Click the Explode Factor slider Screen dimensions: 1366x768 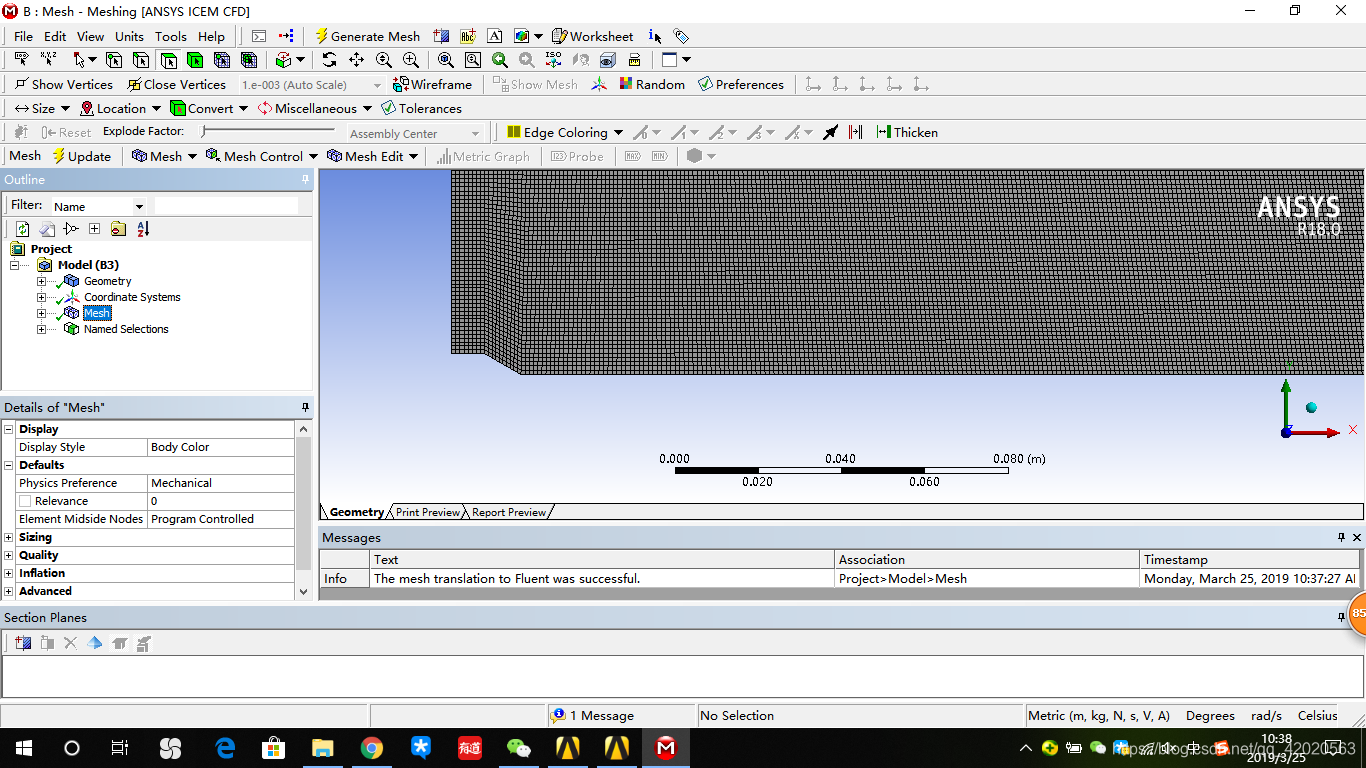click(268, 131)
